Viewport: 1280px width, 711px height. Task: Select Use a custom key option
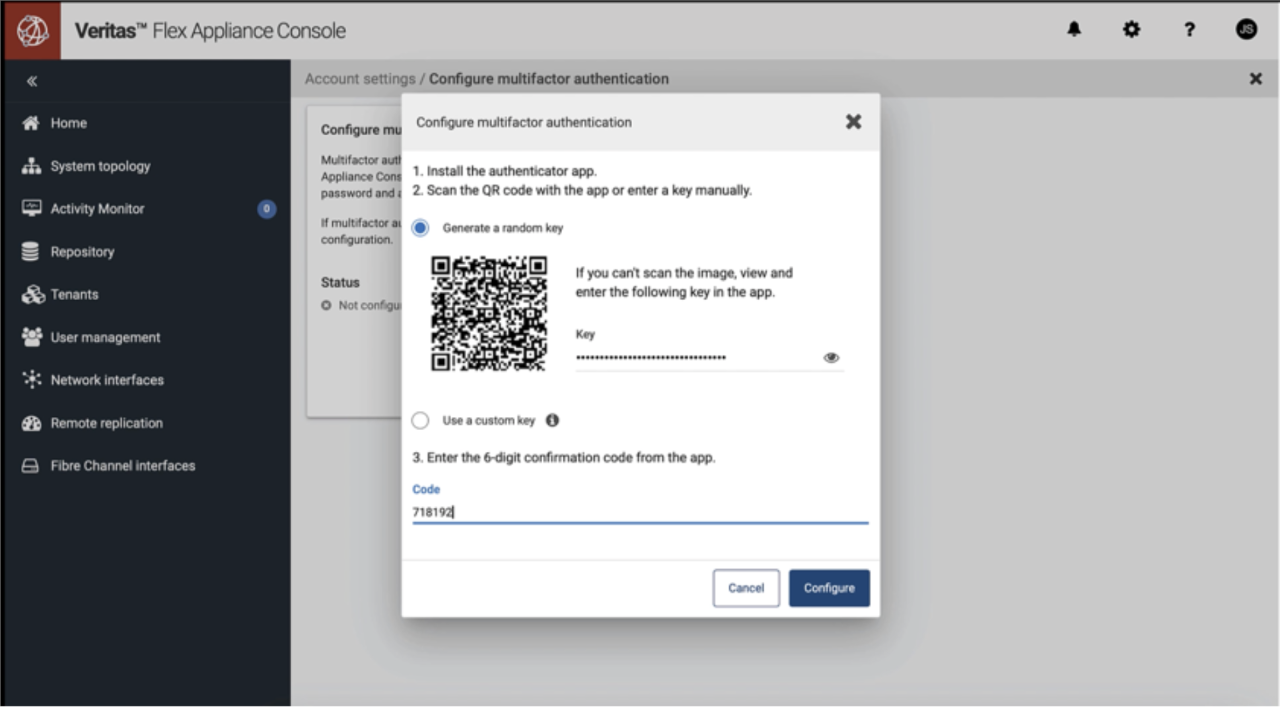[x=420, y=421]
